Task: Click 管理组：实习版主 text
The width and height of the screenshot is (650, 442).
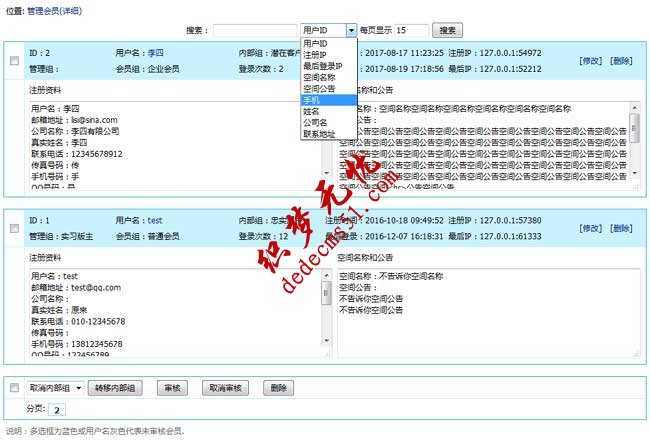Action: [x=61, y=236]
